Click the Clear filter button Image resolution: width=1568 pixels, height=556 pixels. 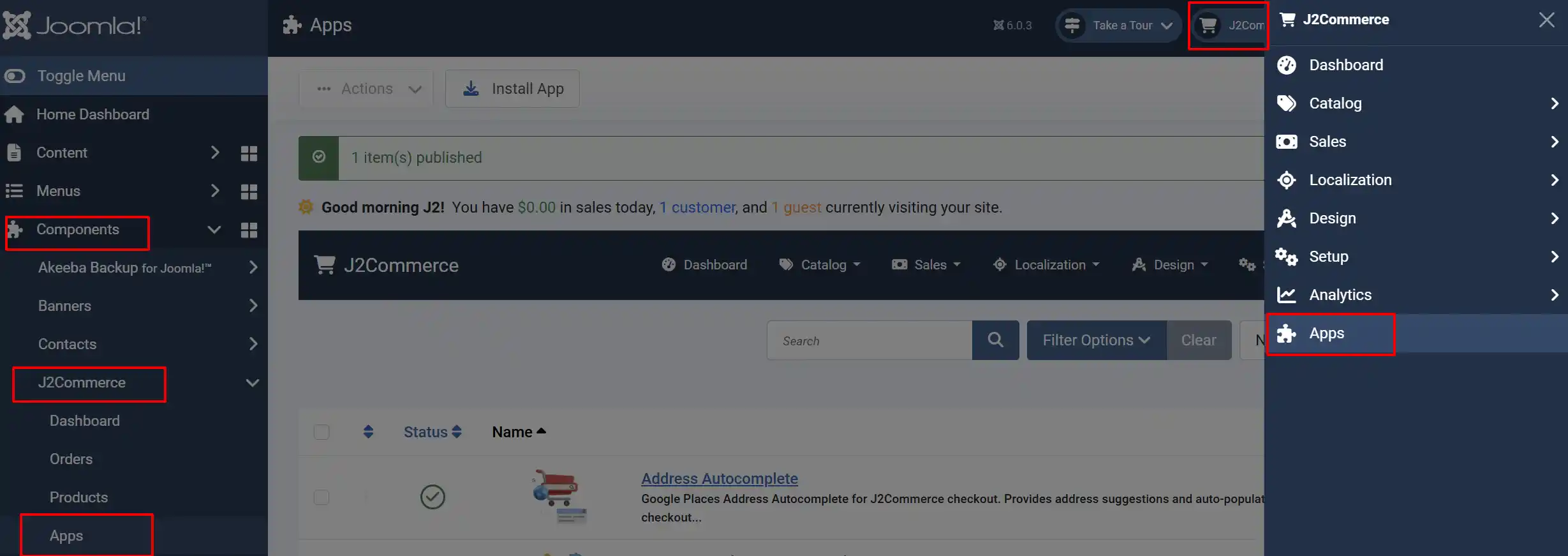pyautogui.click(x=1199, y=341)
